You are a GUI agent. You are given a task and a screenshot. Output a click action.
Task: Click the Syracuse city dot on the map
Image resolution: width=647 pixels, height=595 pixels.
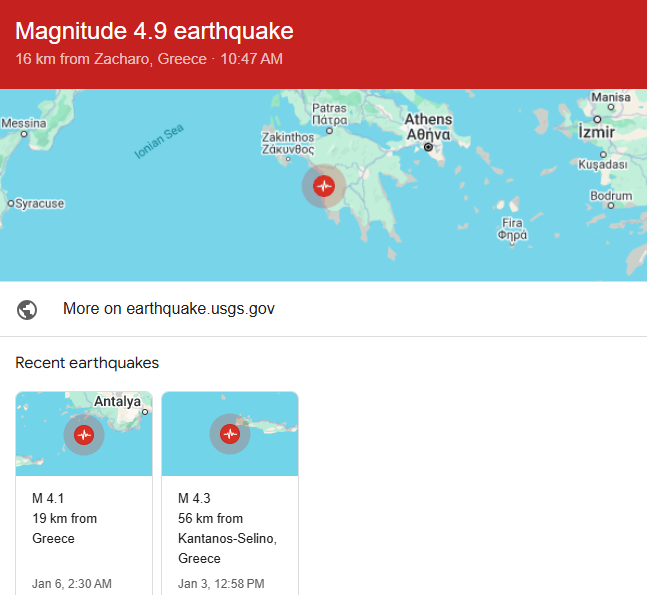point(10,203)
